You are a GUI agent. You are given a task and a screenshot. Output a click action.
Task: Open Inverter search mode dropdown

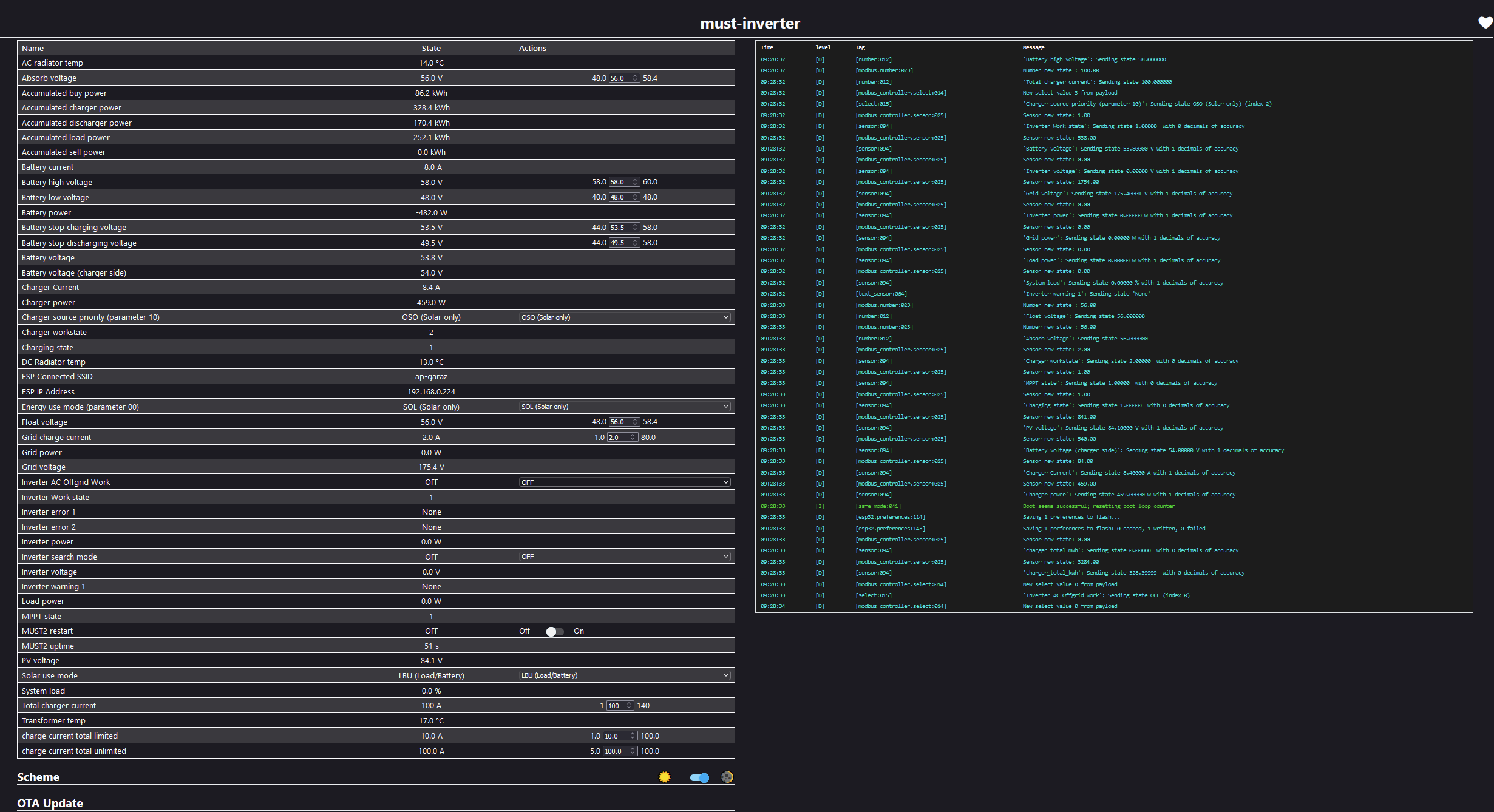(625, 557)
